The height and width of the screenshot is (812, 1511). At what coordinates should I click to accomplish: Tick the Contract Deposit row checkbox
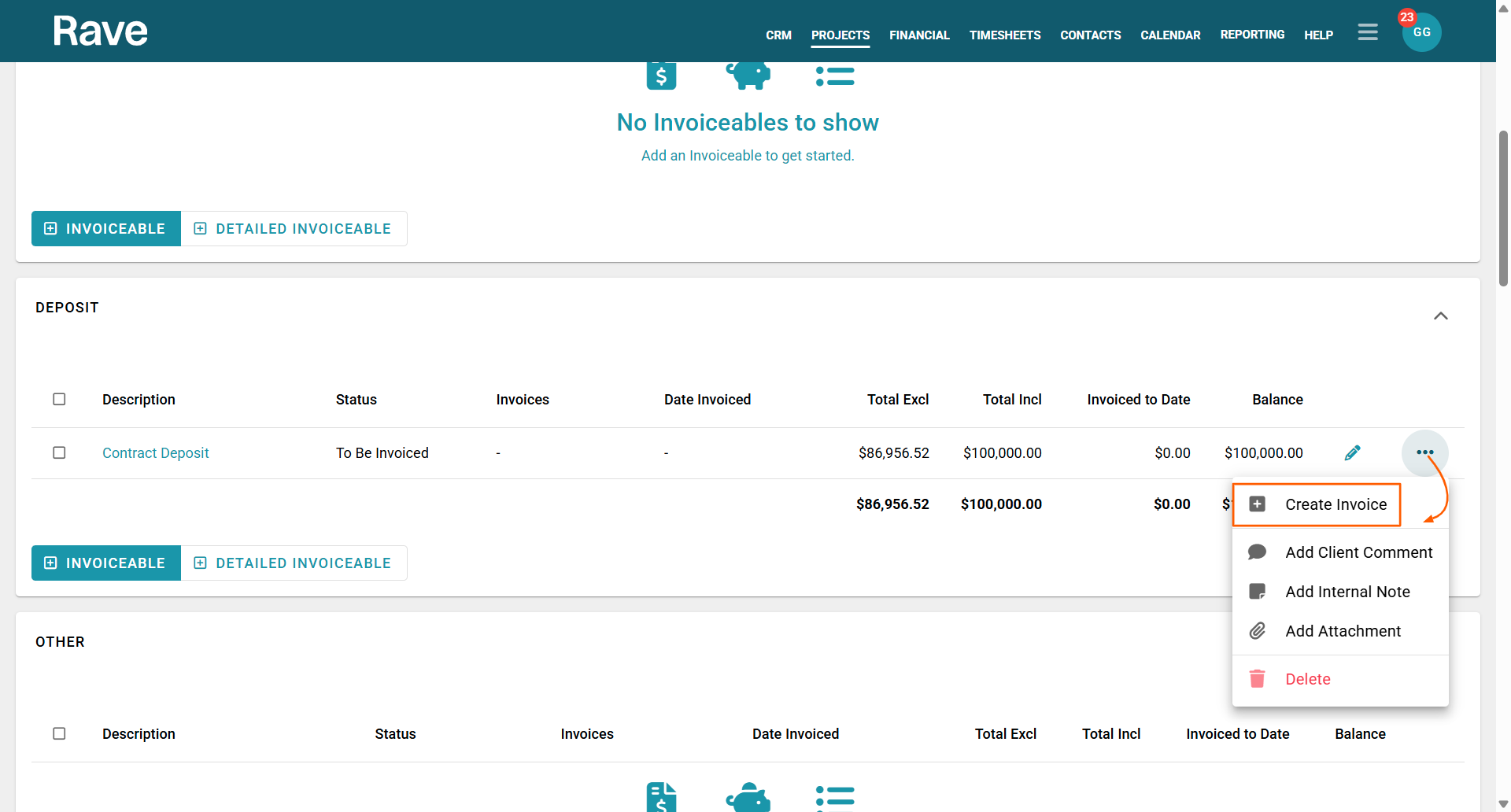(59, 452)
